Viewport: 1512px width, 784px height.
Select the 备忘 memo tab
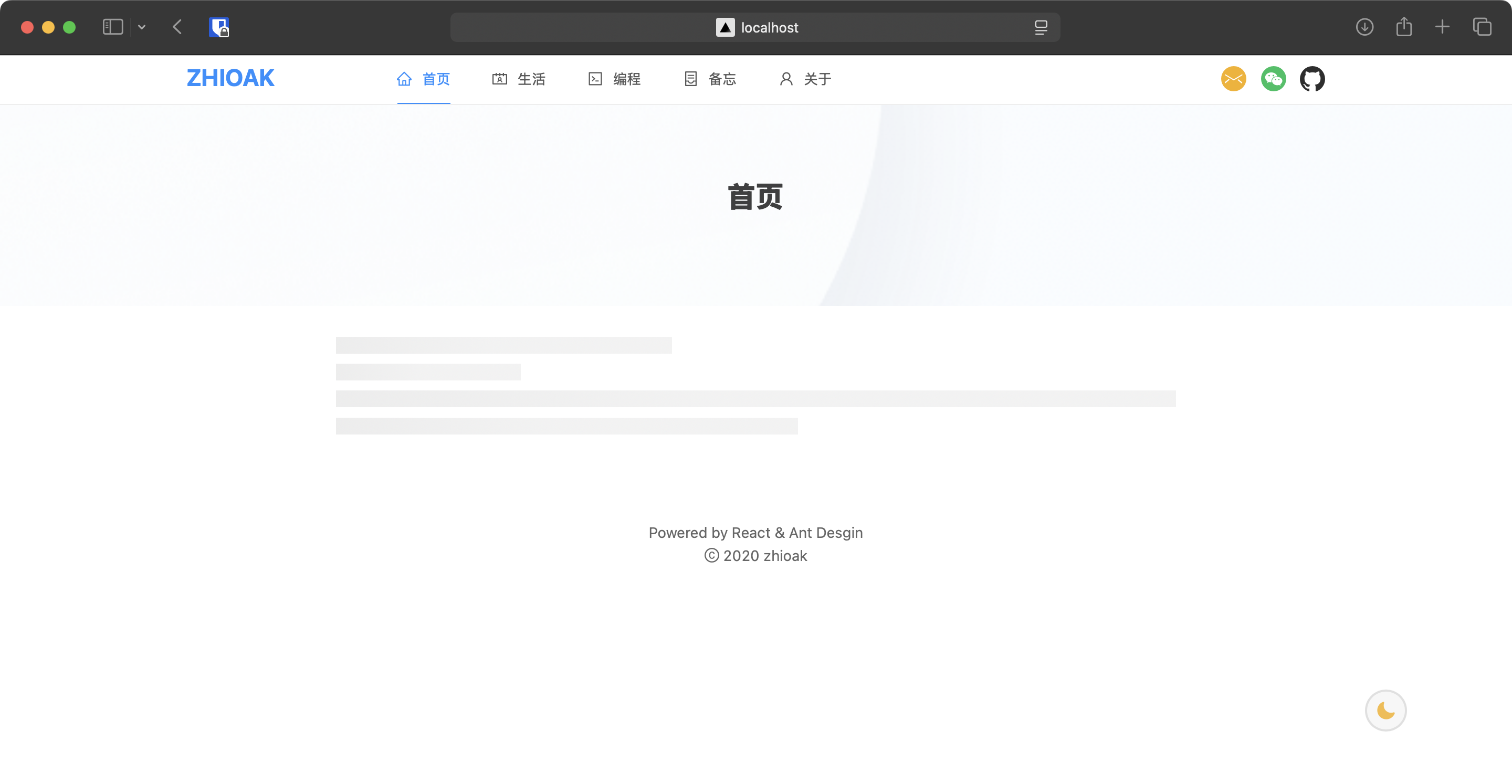tap(710, 79)
